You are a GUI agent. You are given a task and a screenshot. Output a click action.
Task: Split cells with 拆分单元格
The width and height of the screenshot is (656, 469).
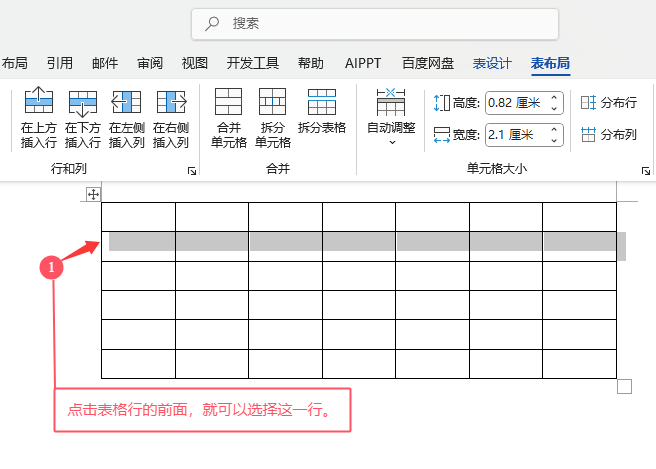(x=272, y=118)
